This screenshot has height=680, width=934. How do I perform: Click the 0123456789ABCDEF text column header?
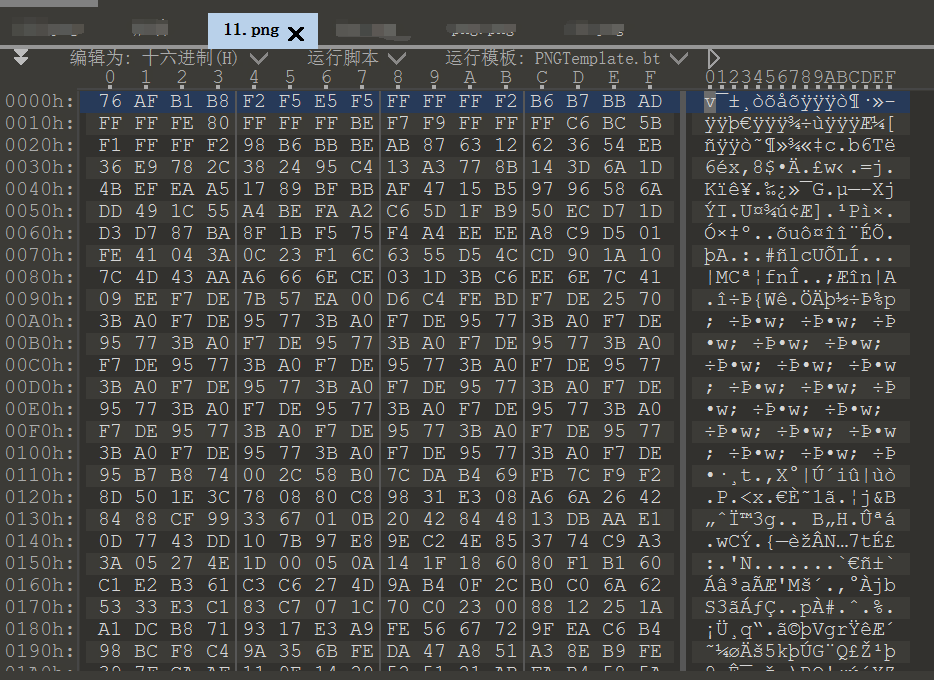tap(801, 78)
